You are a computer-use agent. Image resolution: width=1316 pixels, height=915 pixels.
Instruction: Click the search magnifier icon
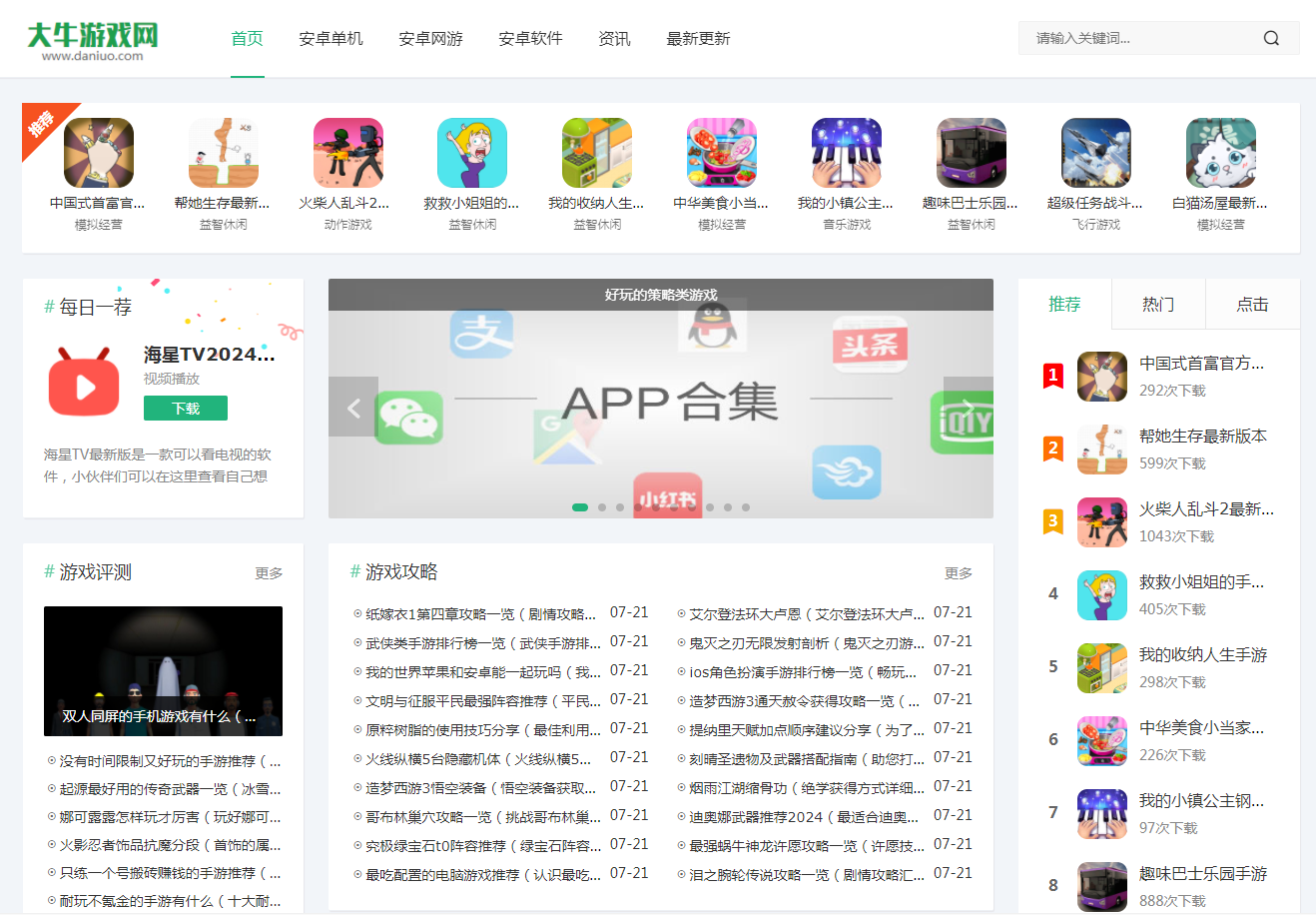click(x=1271, y=37)
